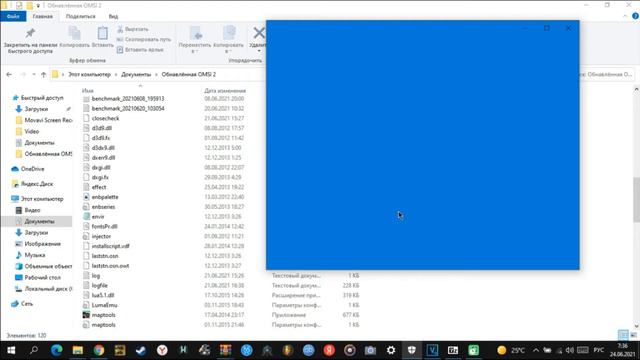
Task: Click the pin to Quick Access ribbon icon
Action: pos(30,33)
